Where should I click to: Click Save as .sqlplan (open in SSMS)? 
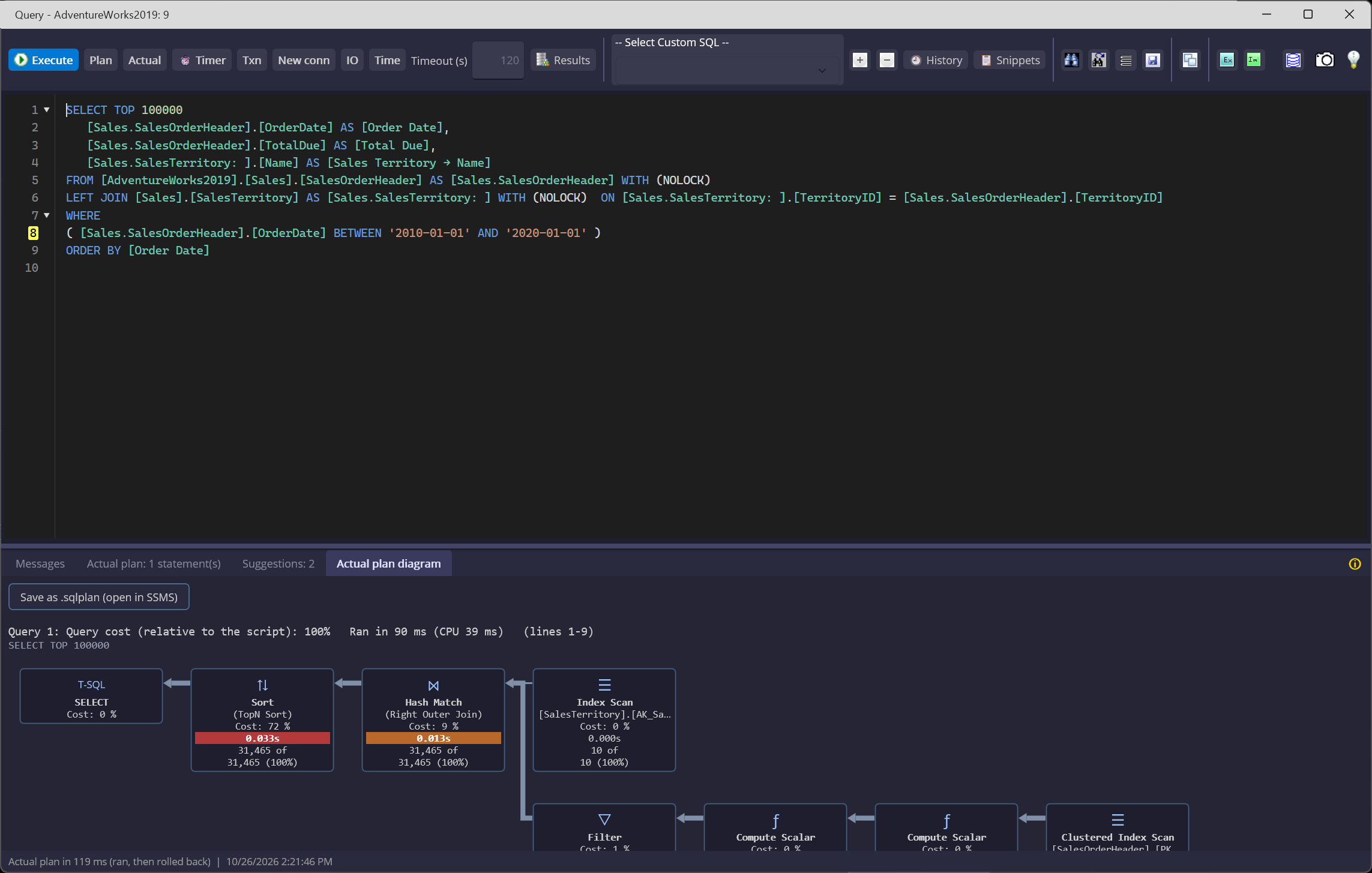coord(98,597)
